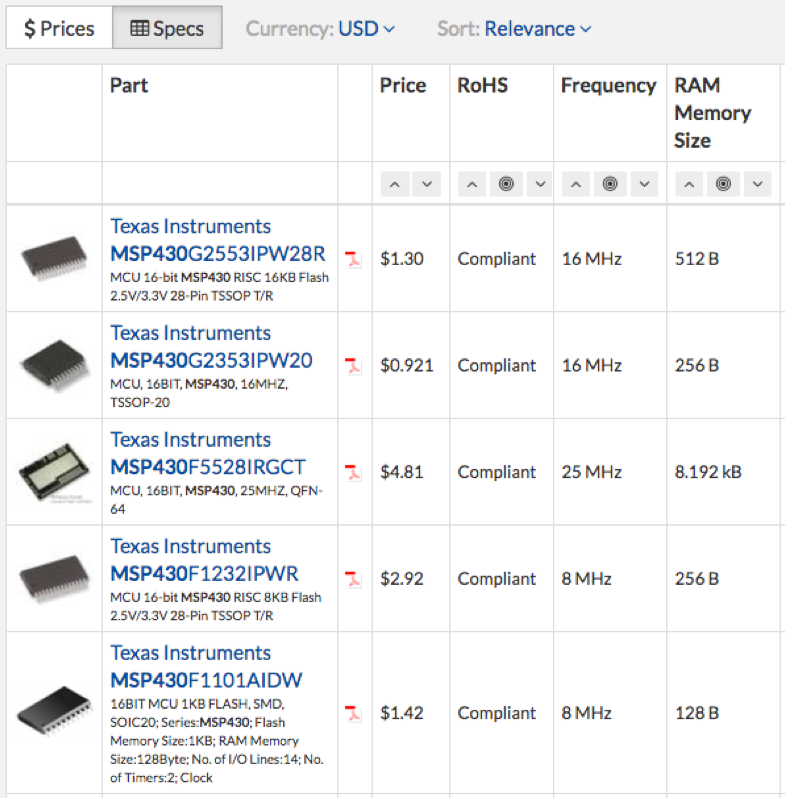Click the Frequency column filter target icon
Viewport: 785px width, 798px height.
point(610,184)
